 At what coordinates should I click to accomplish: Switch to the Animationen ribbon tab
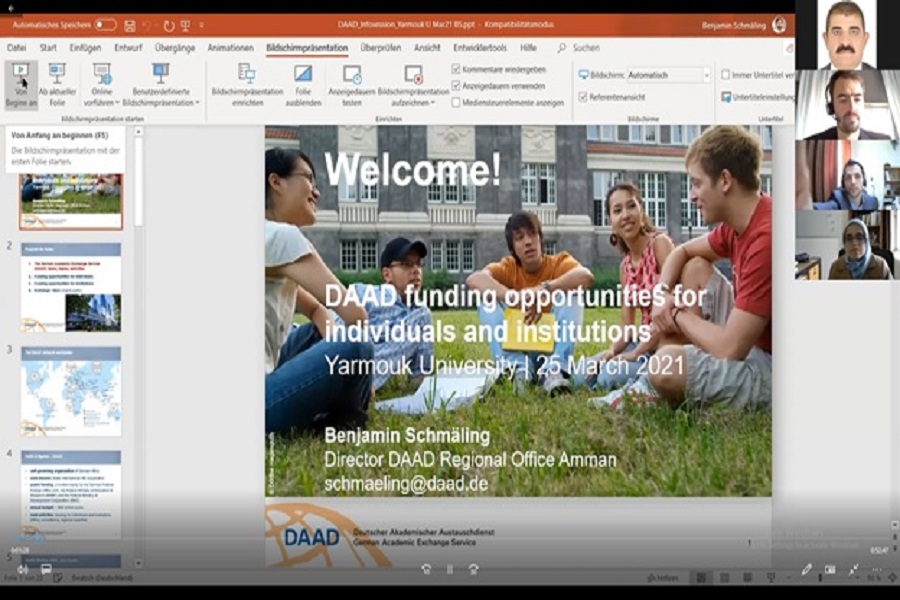click(230, 48)
